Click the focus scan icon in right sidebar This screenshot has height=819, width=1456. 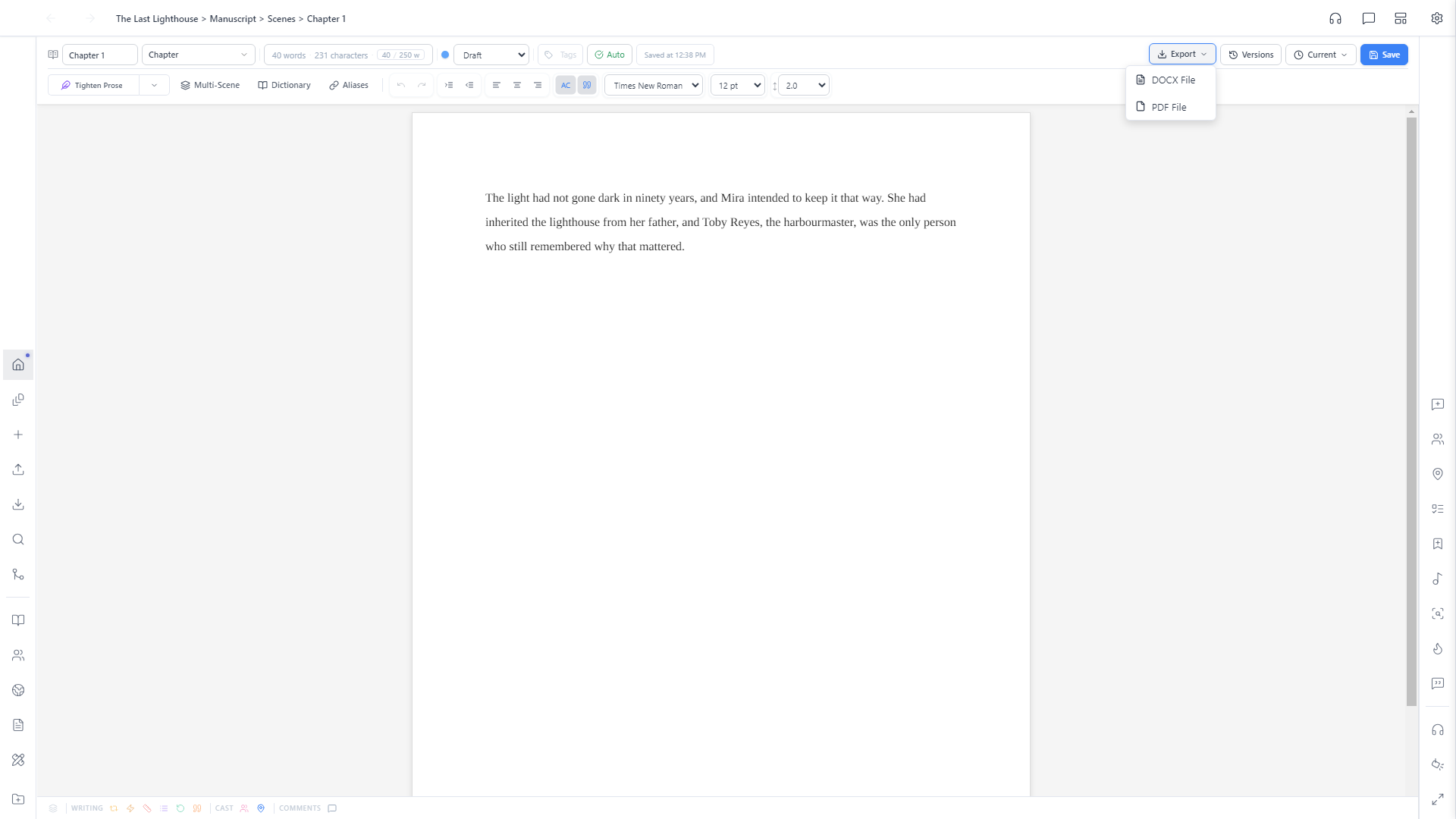pos(1438,613)
